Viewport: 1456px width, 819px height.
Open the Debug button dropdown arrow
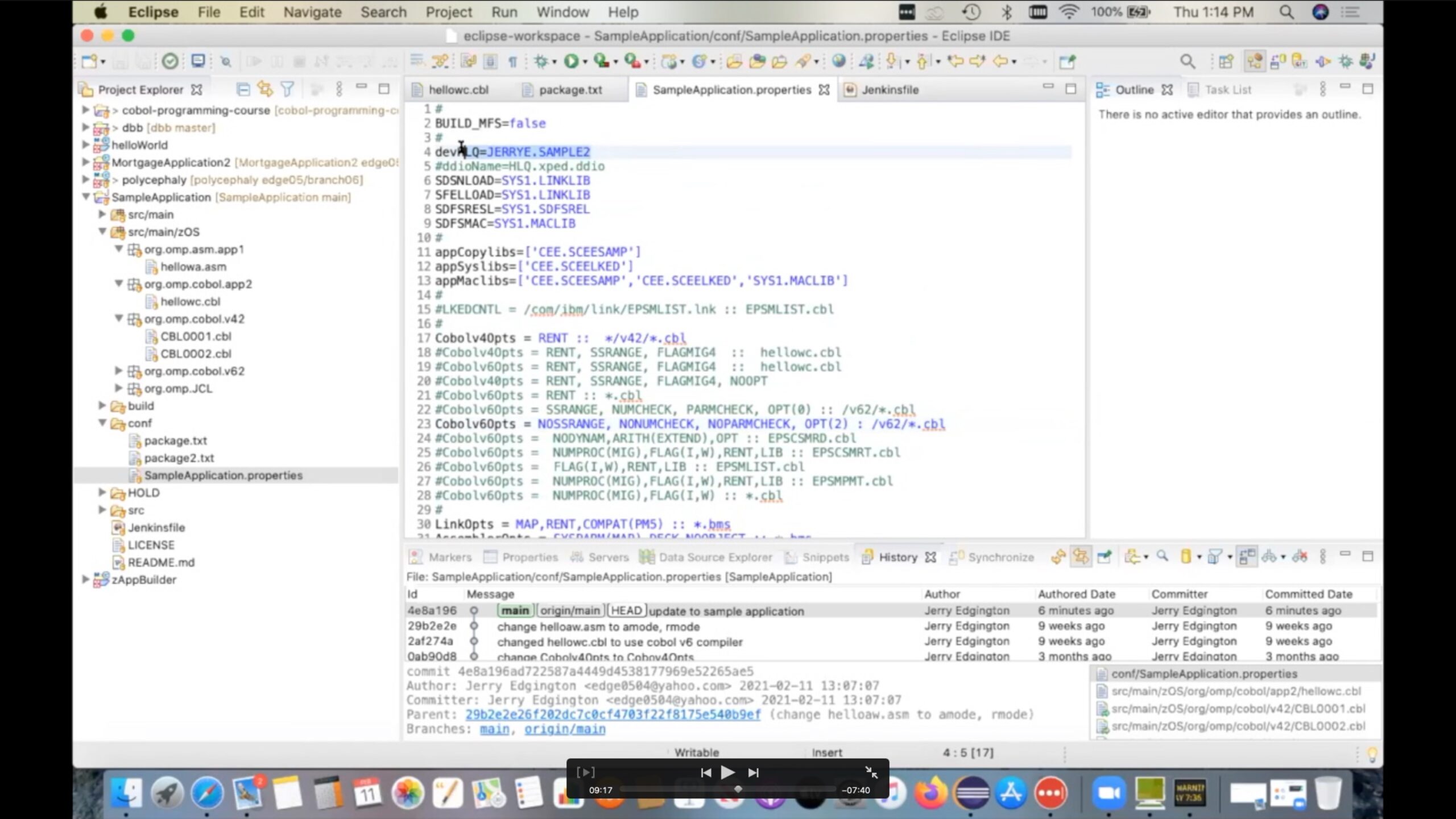(554, 62)
